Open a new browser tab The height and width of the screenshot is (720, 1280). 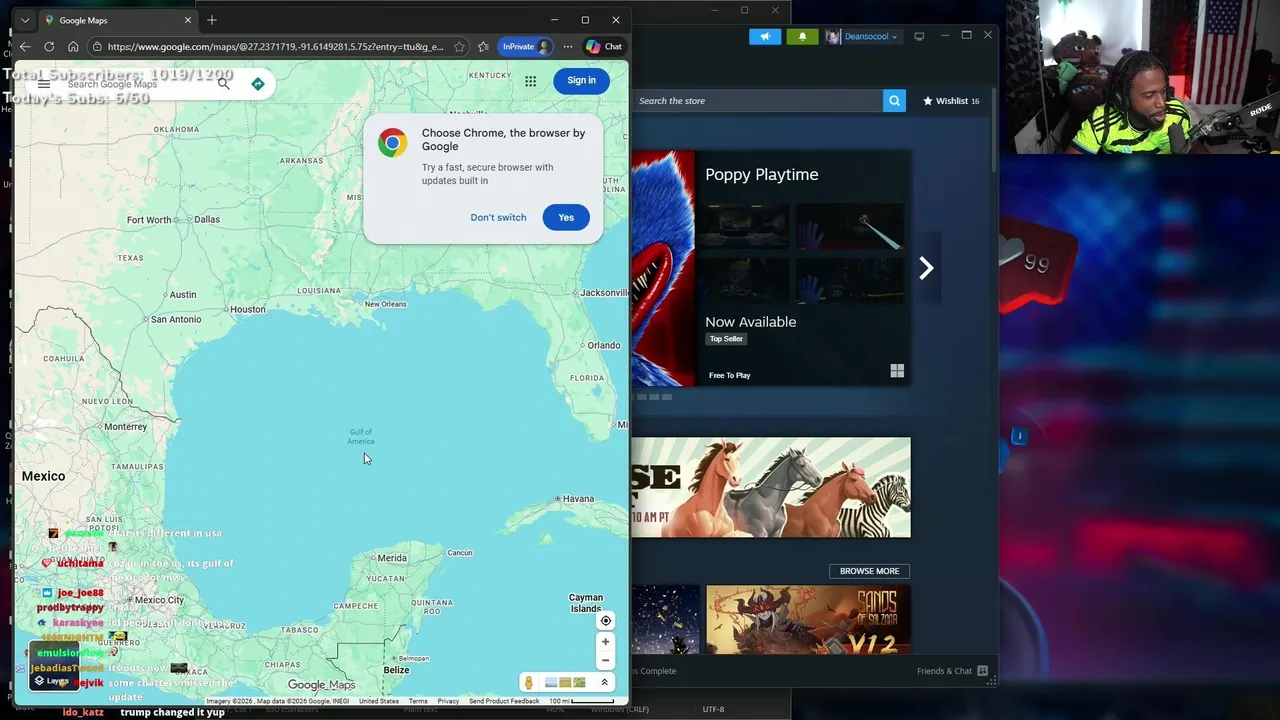(212, 20)
